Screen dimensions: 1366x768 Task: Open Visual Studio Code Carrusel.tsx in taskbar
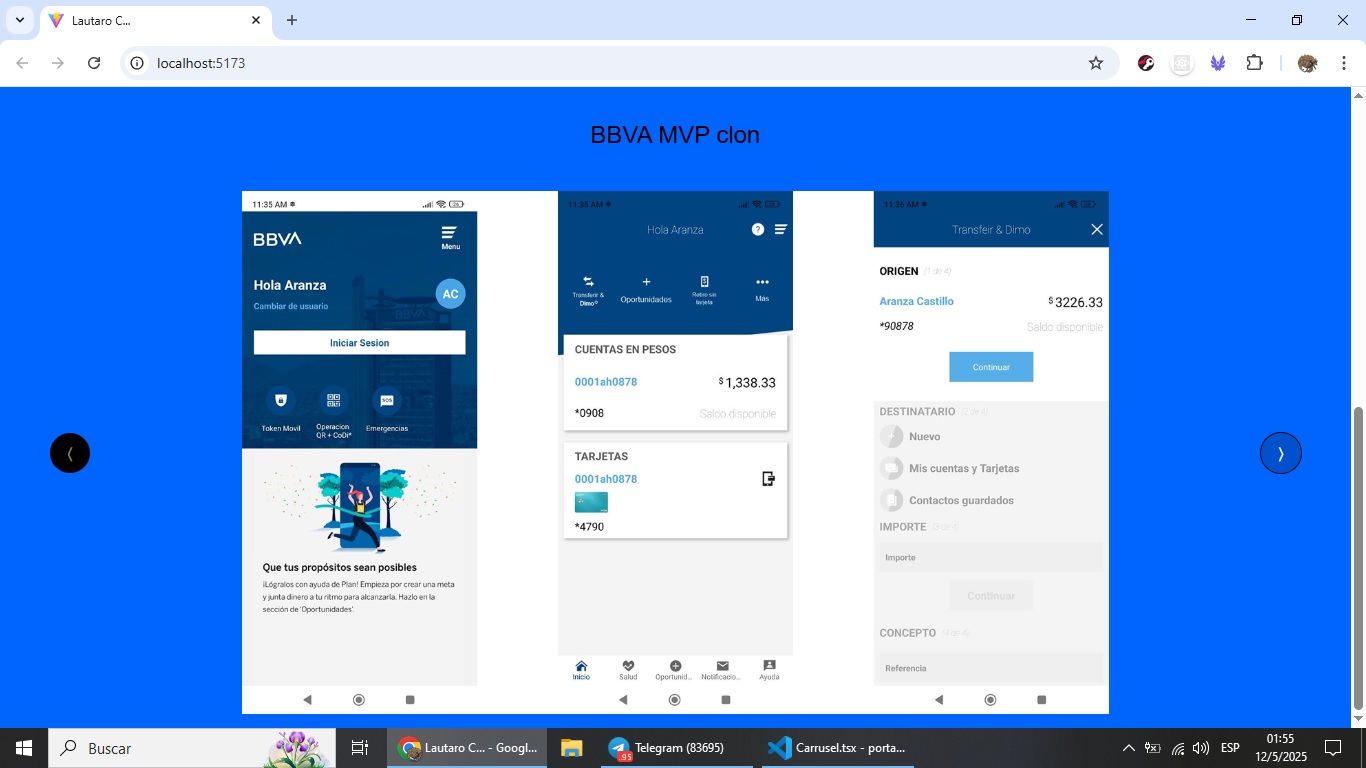(x=838, y=747)
